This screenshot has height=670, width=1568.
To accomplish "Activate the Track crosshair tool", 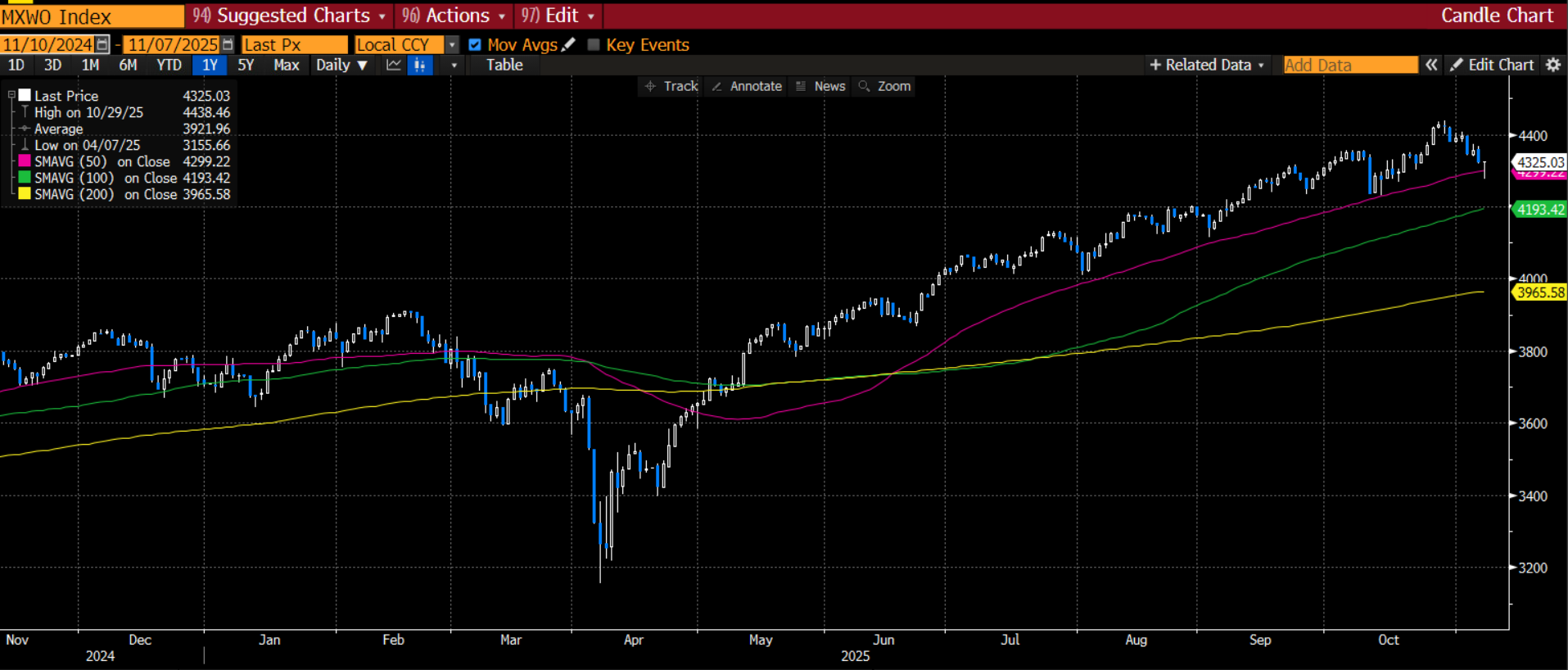I will [x=671, y=86].
